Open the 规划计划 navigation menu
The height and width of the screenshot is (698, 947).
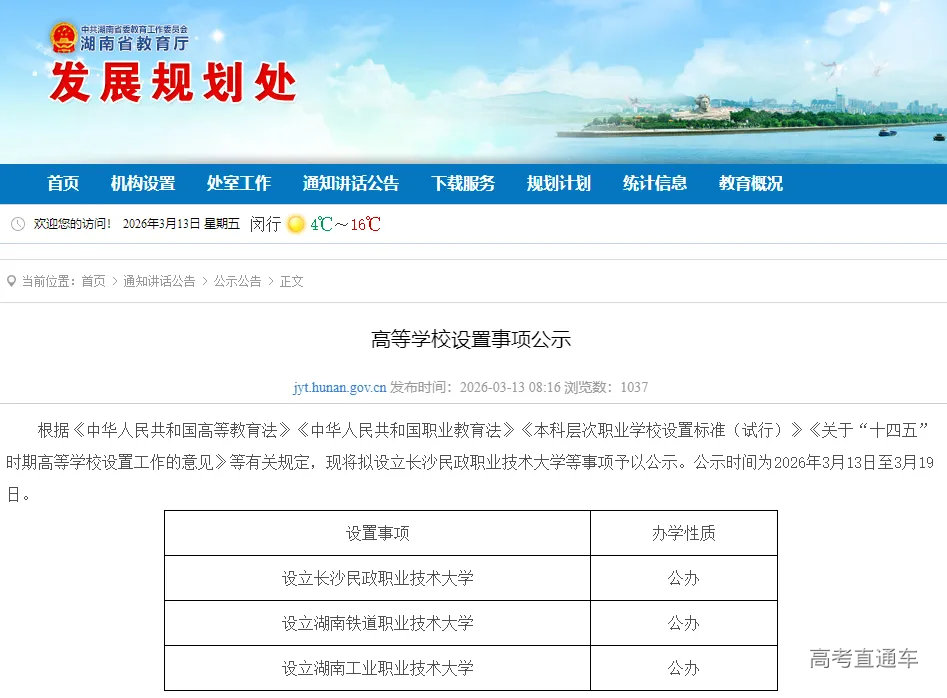[x=556, y=184]
